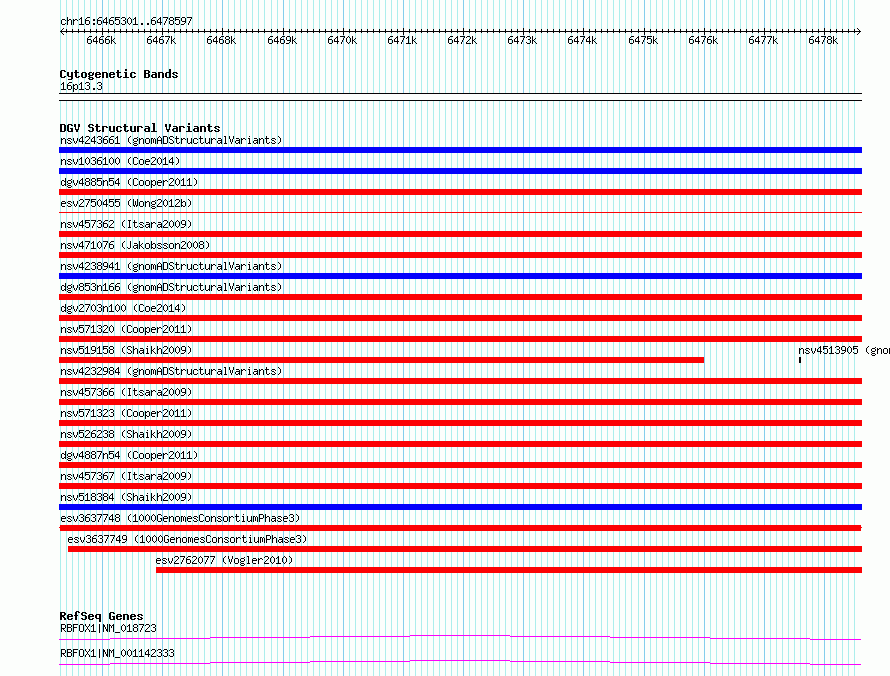Click the 6474k ruler tick label
Screen dimensions: 890x676
(582, 40)
